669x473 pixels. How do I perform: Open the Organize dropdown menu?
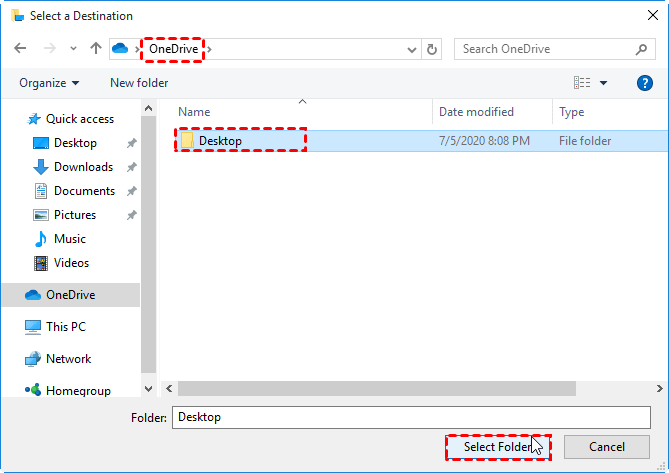(x=48, y=83)
